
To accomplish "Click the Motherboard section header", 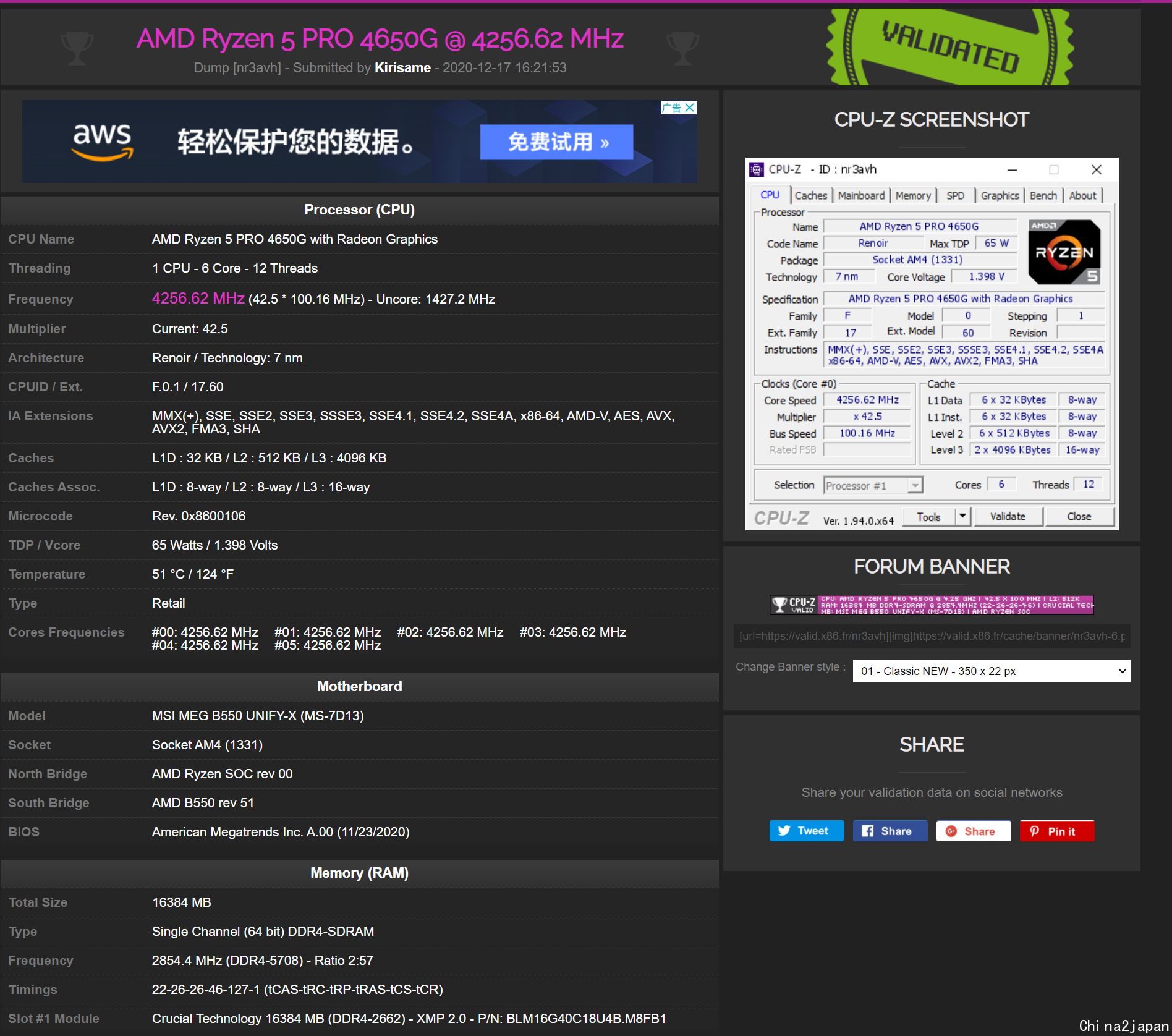I will pos(360,686).
